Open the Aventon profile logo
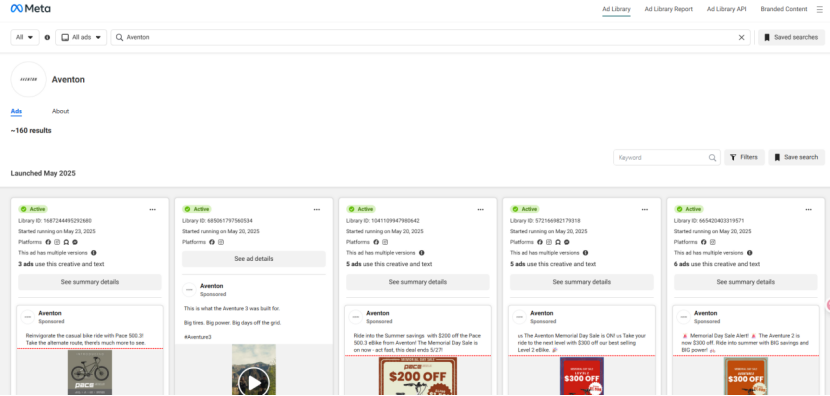Image resolution: width=830 pixels, height=396 pixels. [29, 79]
